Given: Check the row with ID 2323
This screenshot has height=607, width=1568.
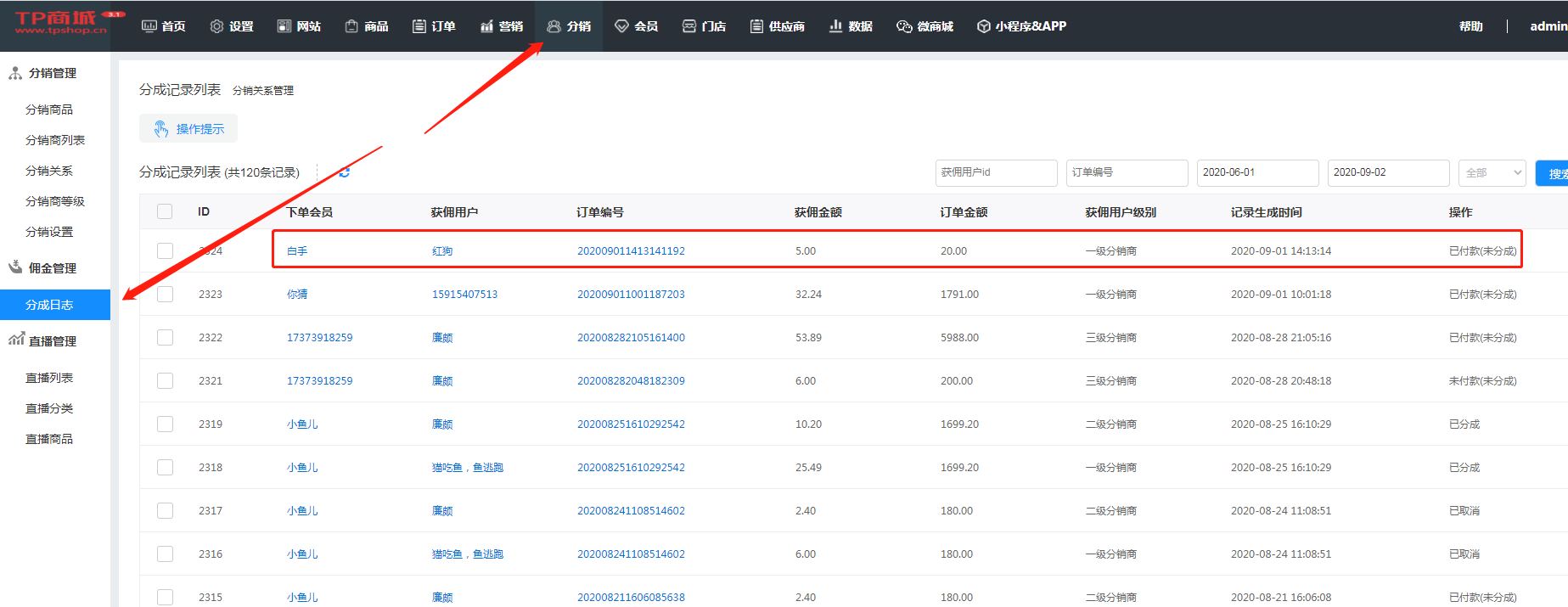Looking at the screenshot, I should (165, 294).
